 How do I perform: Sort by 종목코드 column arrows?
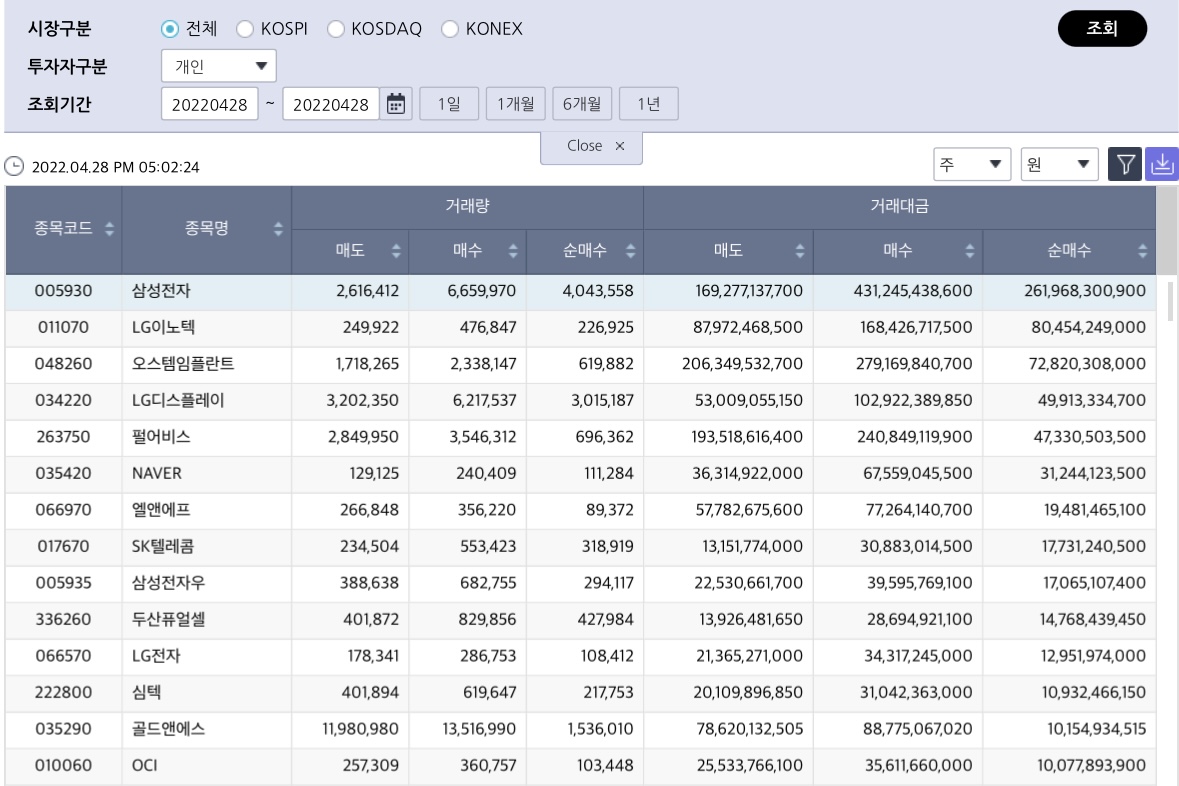coord(109,229)
